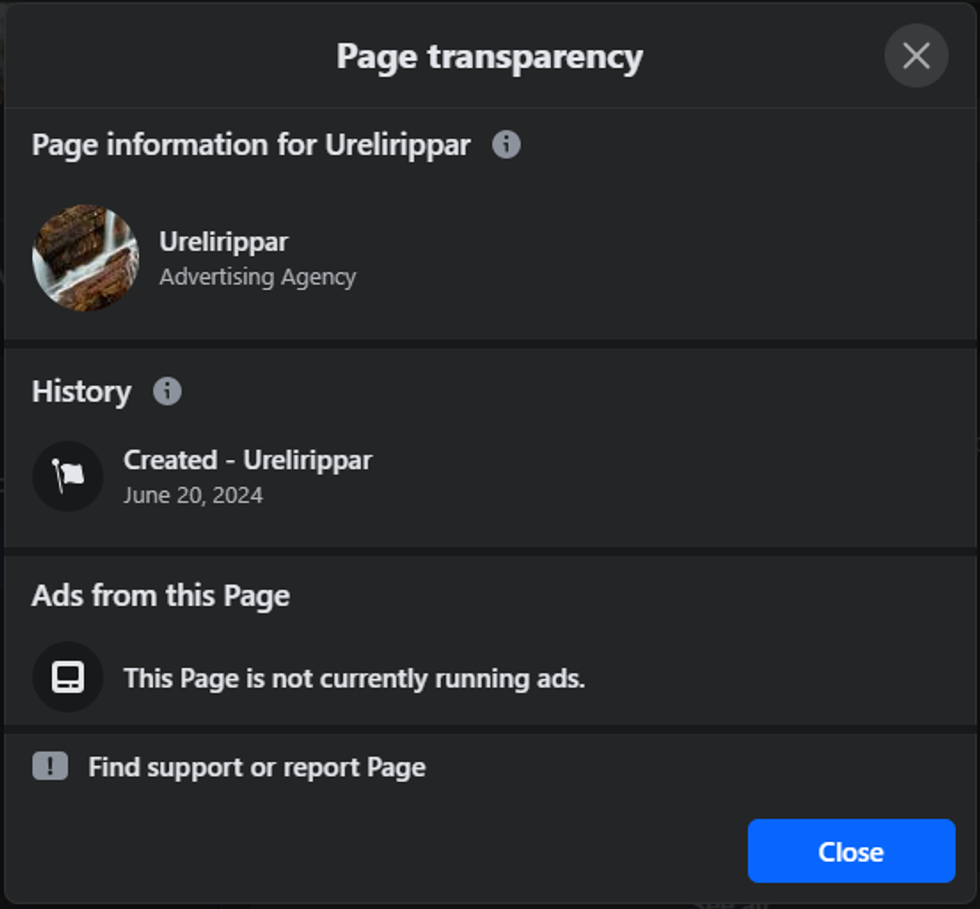Click the Ureliripar page name

223,242
